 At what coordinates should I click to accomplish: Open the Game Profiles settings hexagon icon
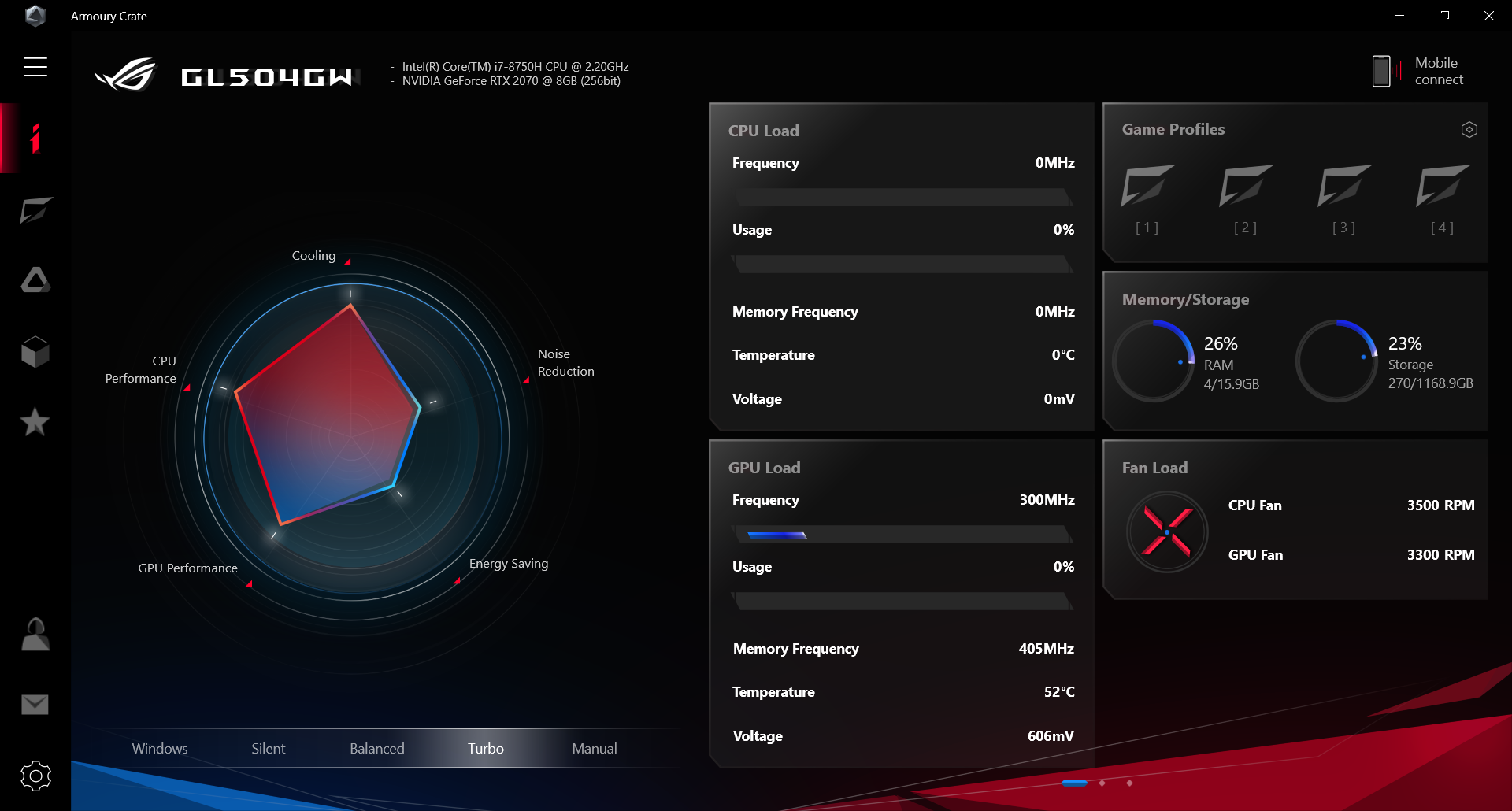[x=1469, y=130]
